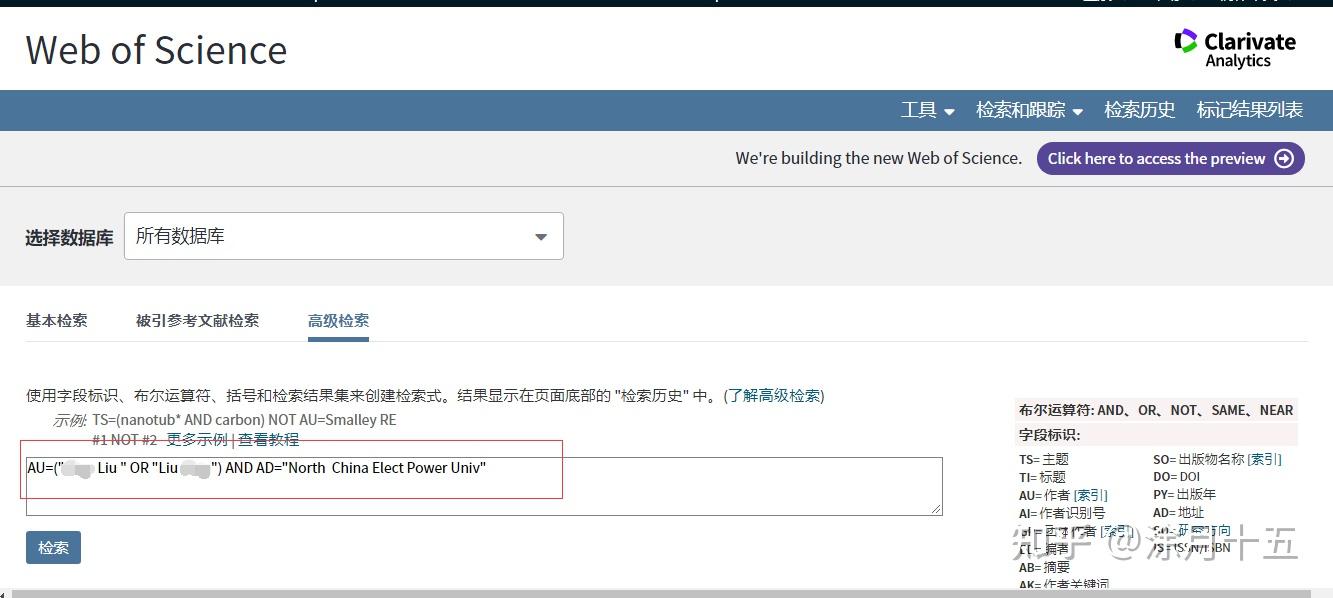
Task: Open 标记结果列表 in the navigation bar
Action: coord(1250,110)
